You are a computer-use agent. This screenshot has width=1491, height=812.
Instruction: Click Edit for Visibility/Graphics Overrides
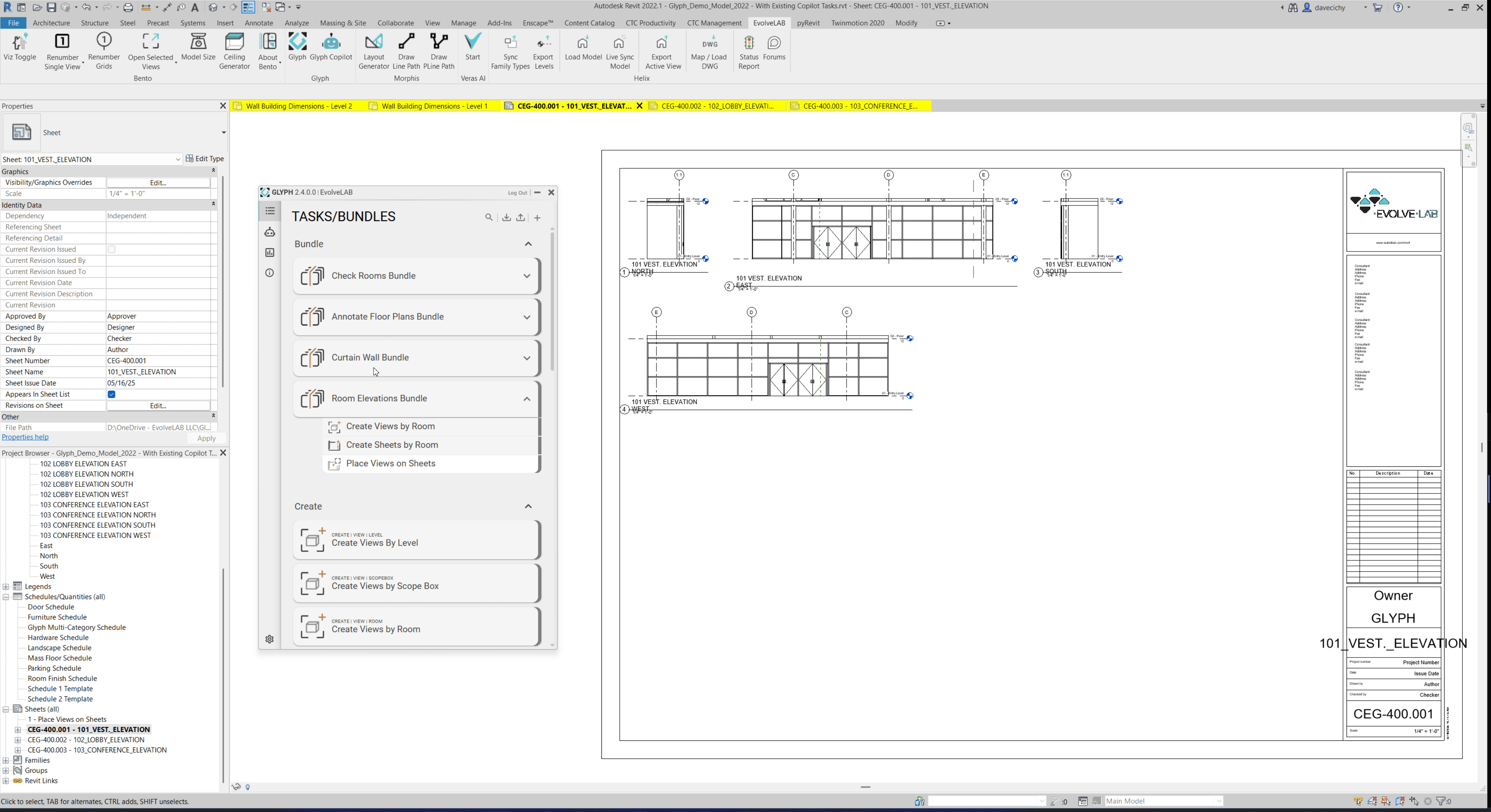158,183
